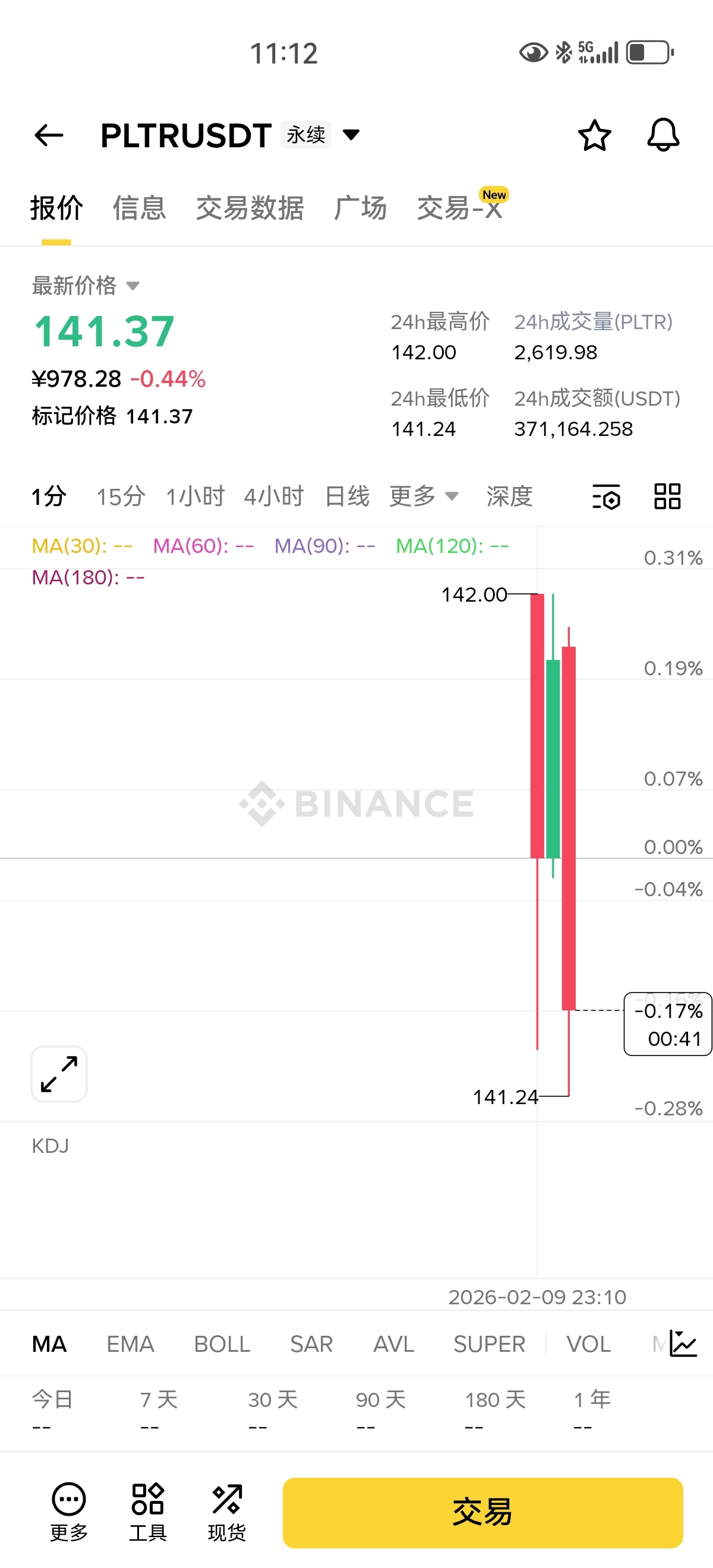Select the 15-minute timeframe tab
Image resolution: width=713 pixels, height=1568 pixels.
(121, 497)
